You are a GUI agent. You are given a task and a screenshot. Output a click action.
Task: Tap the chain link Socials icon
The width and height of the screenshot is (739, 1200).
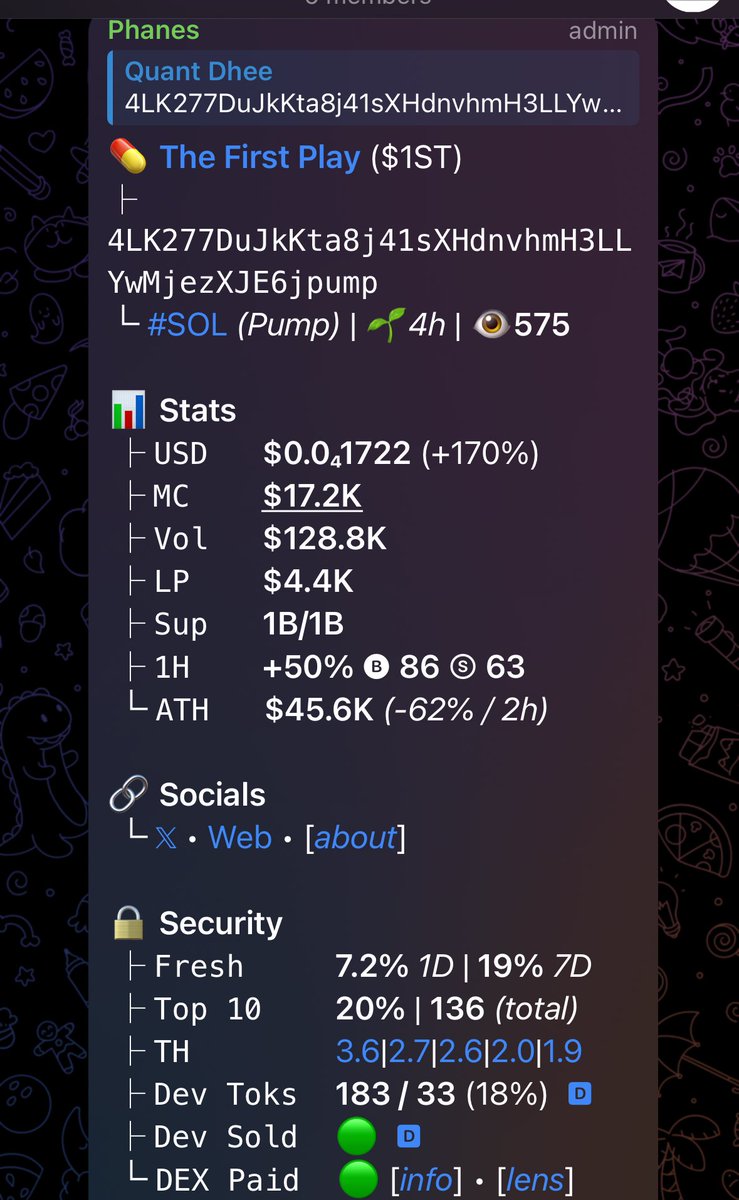coord(128,795)
